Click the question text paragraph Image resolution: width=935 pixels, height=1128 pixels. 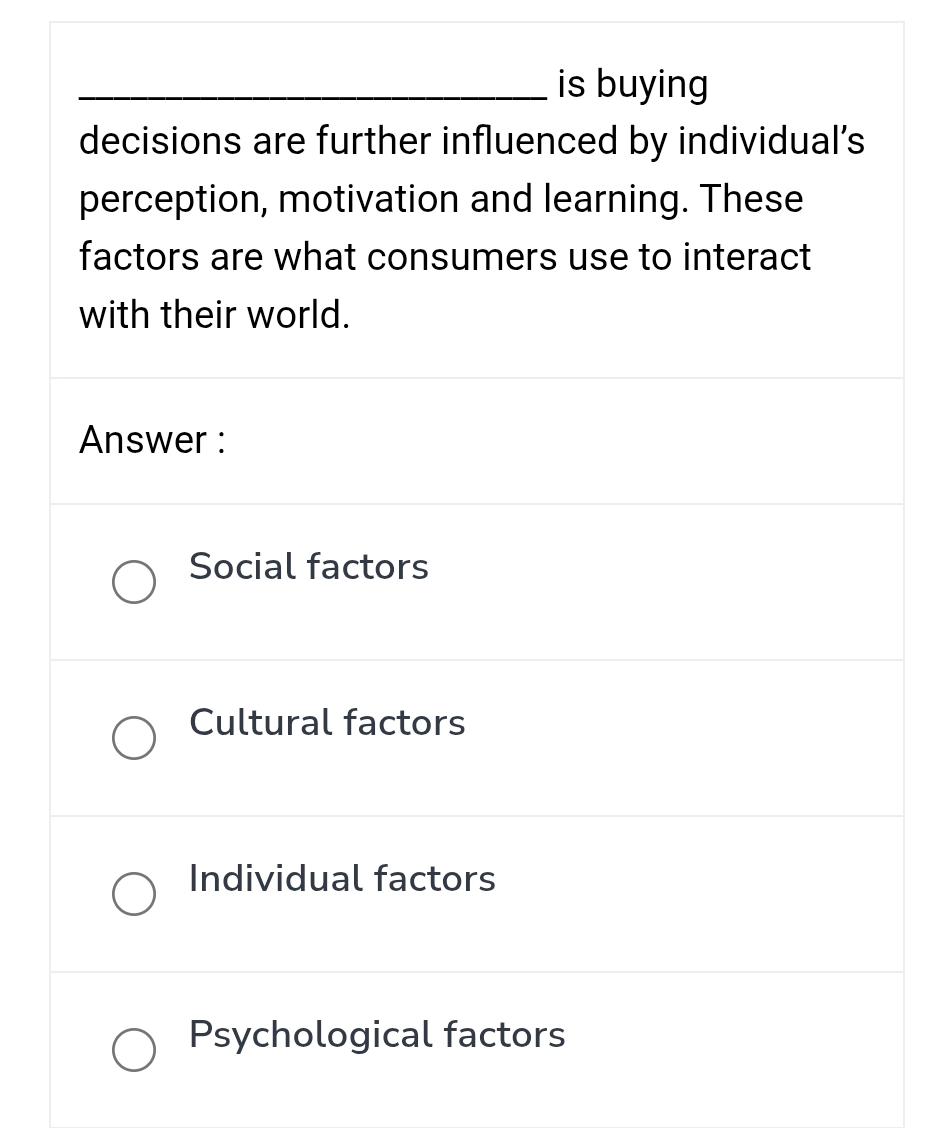click(x=470, y=200)
